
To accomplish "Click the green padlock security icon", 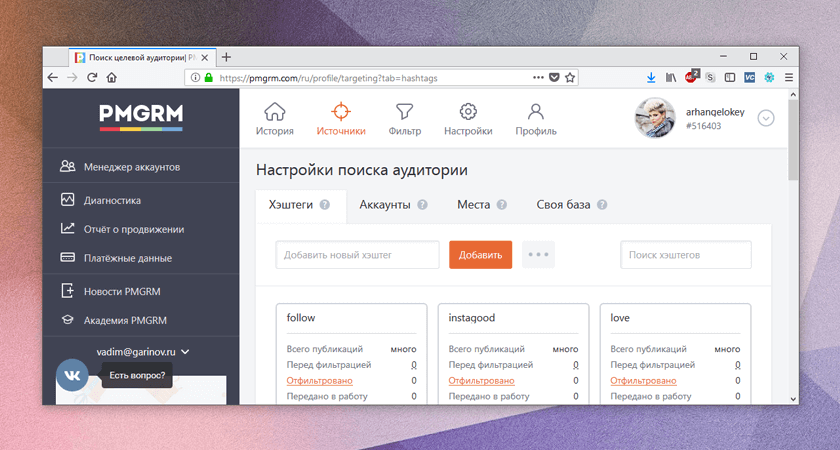I will point(208,78).
